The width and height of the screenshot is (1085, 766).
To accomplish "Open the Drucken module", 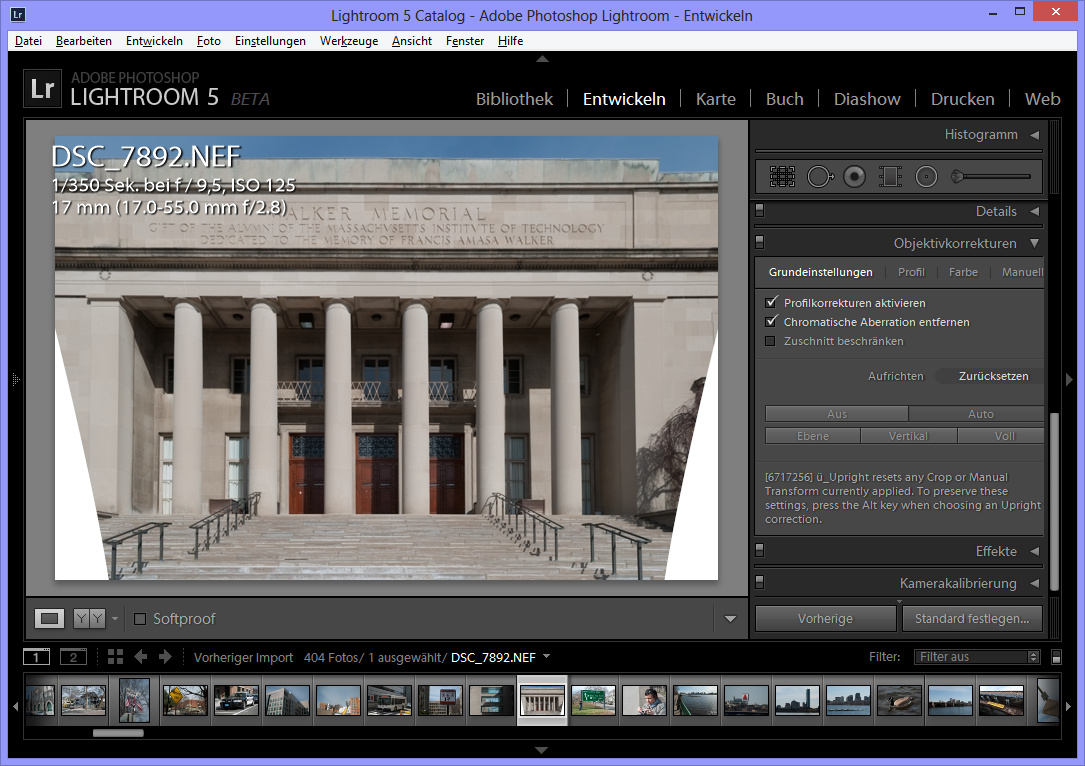I will pos(963,99).
